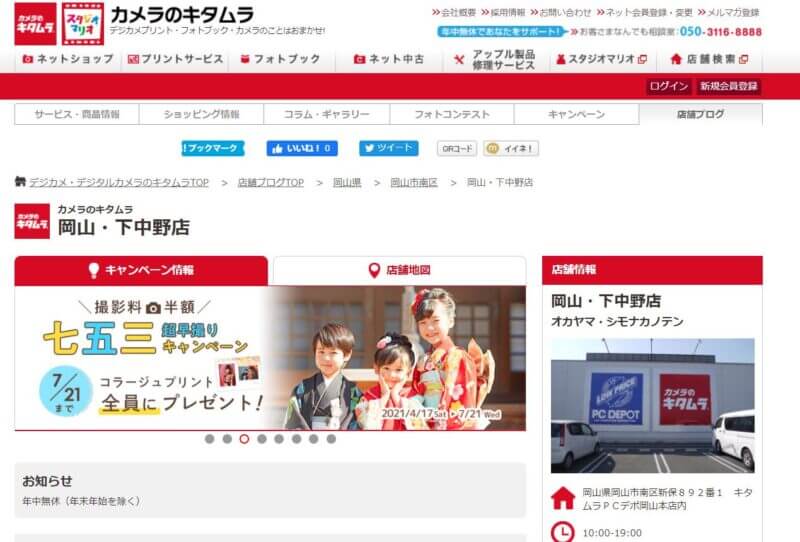
Task: Open 岡山市南区 breadcrumb link
Action: [414, 182]
